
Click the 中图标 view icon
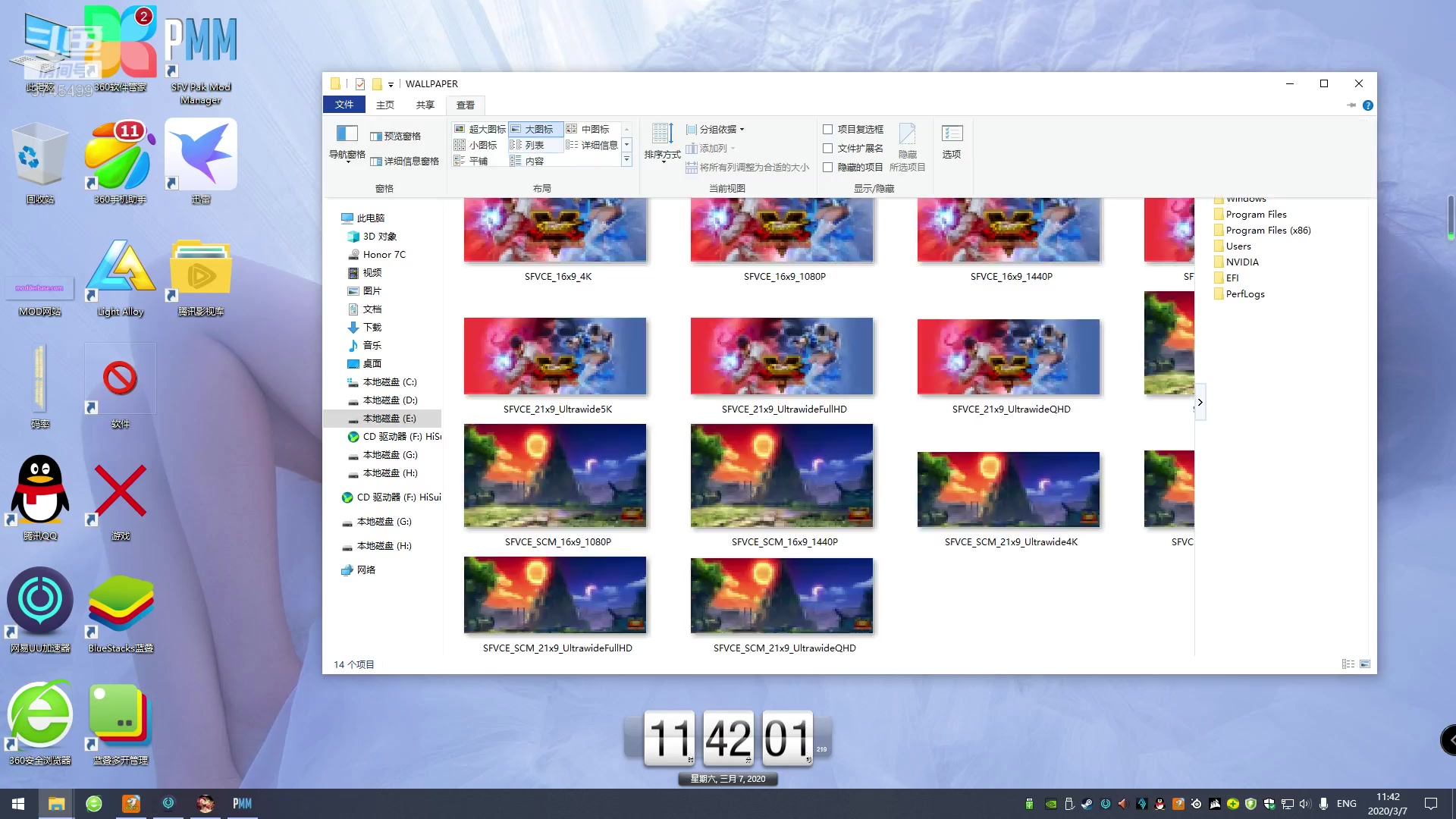tap(590, 129)
